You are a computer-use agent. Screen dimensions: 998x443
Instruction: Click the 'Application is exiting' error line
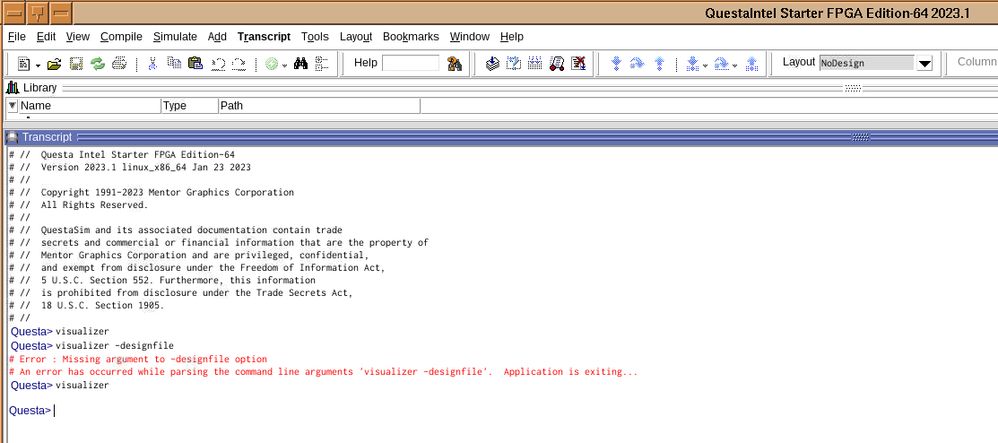323,372
